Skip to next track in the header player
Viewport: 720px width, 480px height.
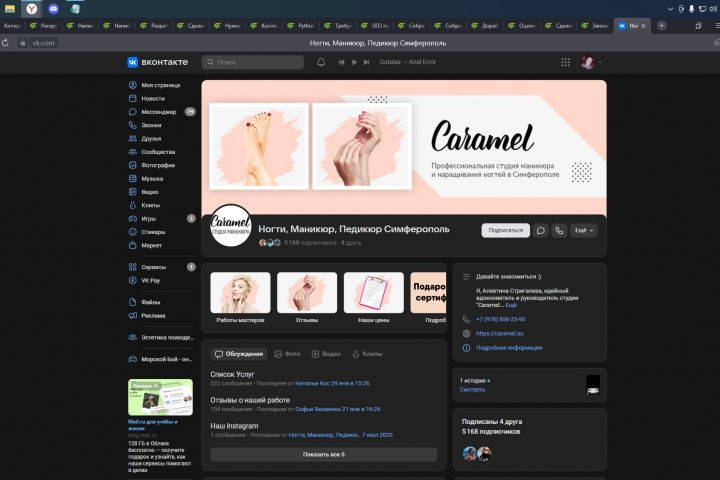coord(366,62)
